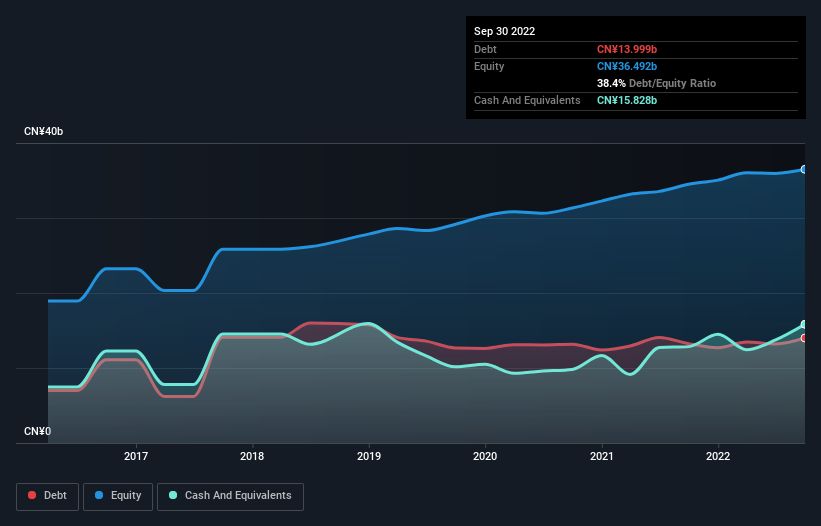Toggle the Debt series legend button

(48, 496)
